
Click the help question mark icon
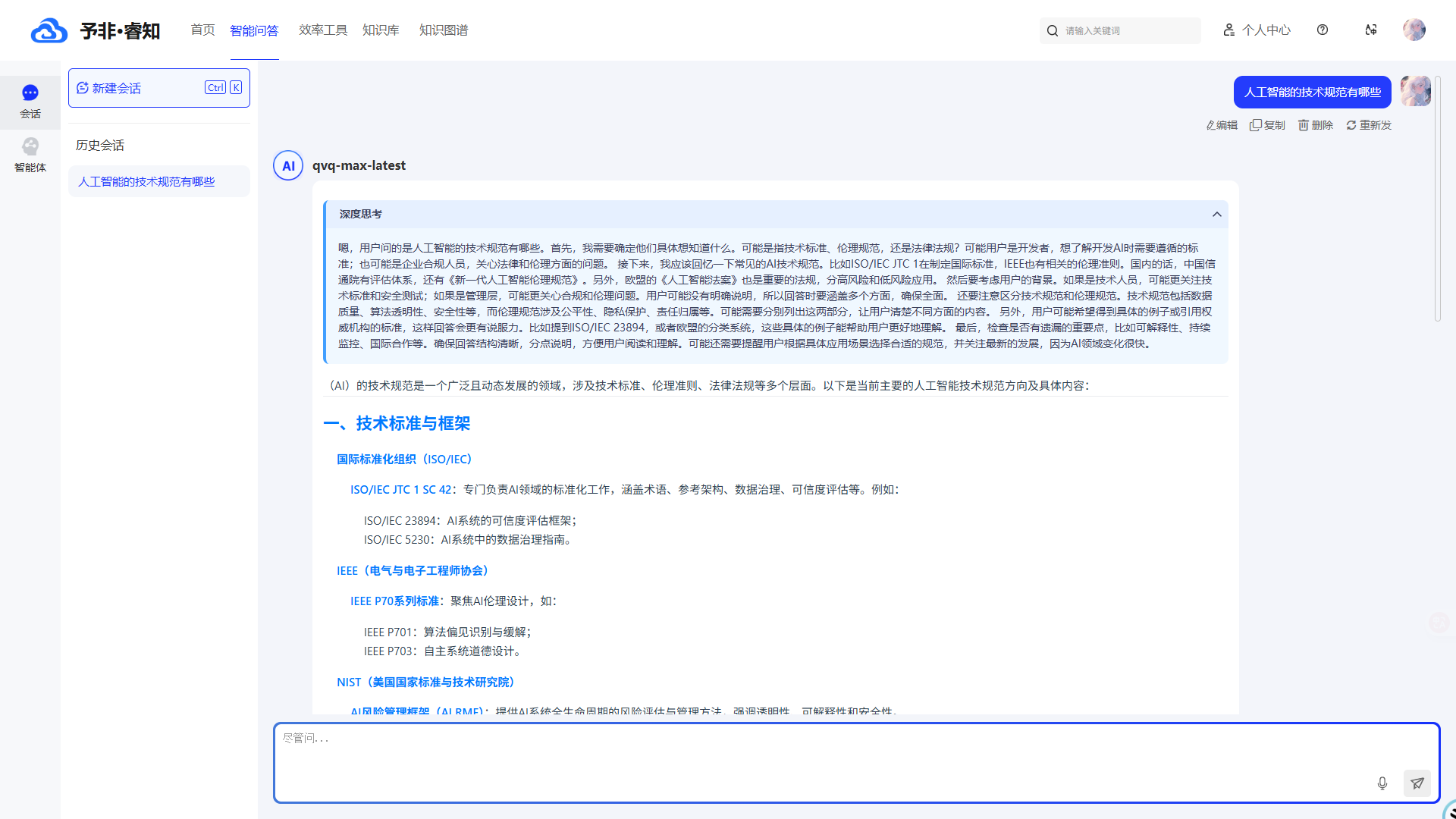coord(1323,30)
